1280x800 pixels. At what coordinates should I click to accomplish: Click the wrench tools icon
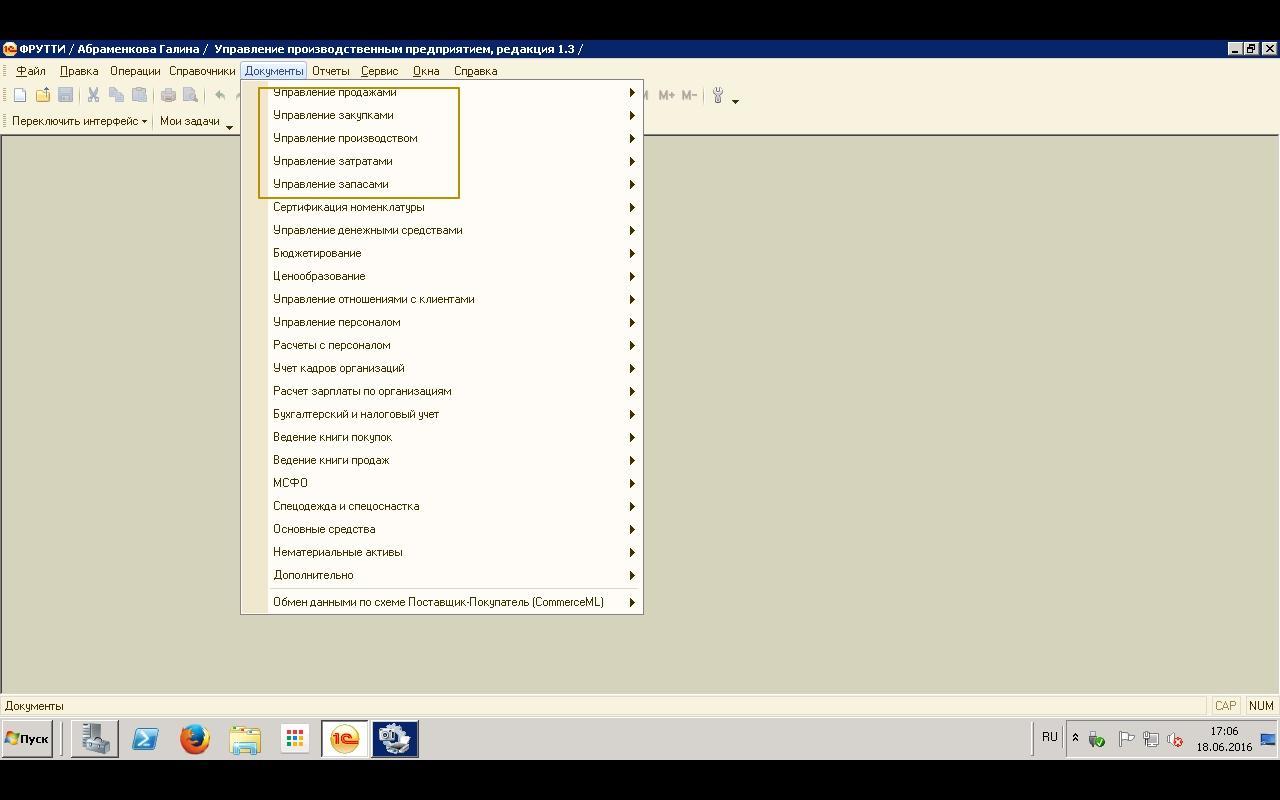[717, 95]
